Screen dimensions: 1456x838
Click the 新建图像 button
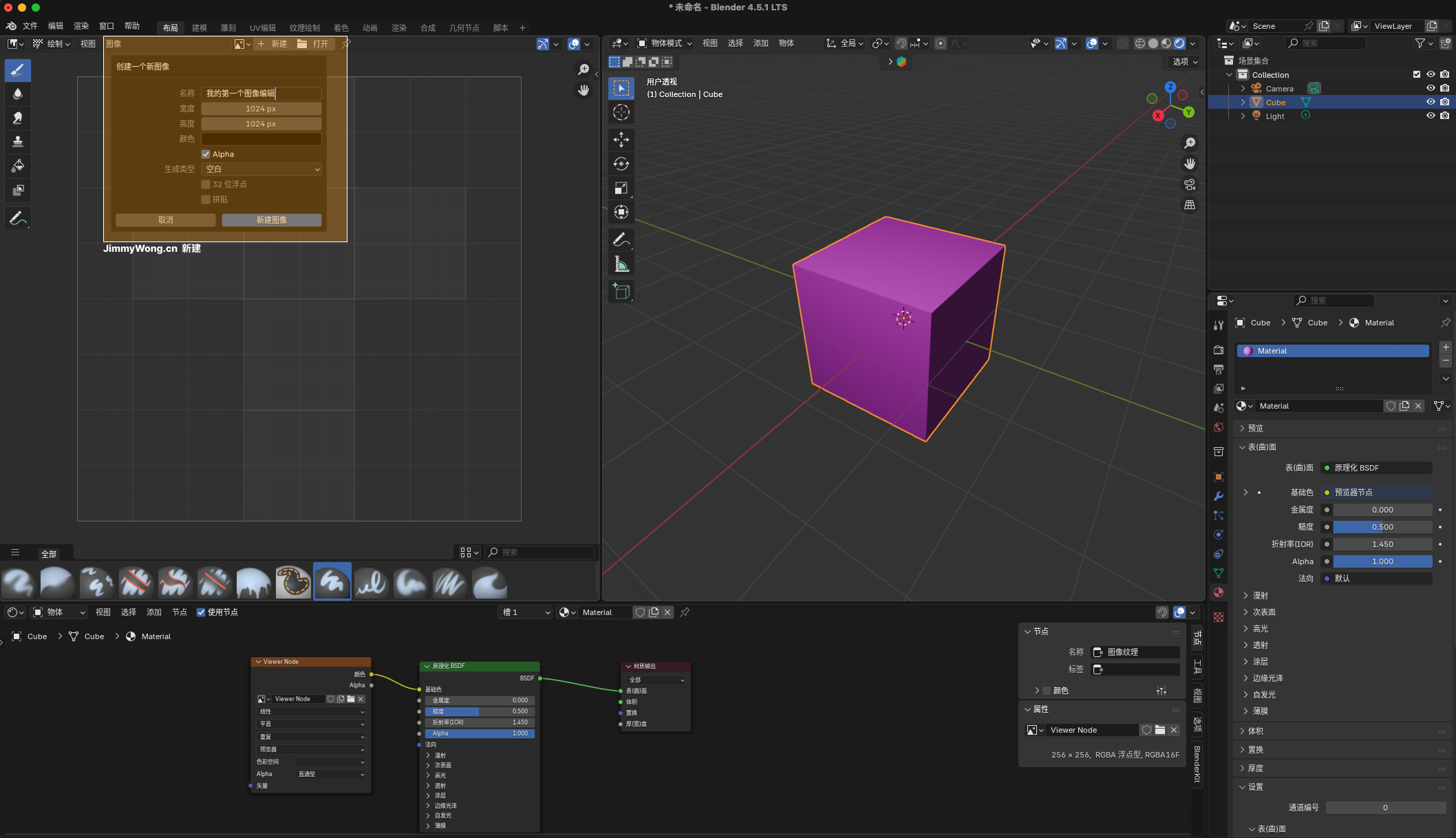coord(271,220)
